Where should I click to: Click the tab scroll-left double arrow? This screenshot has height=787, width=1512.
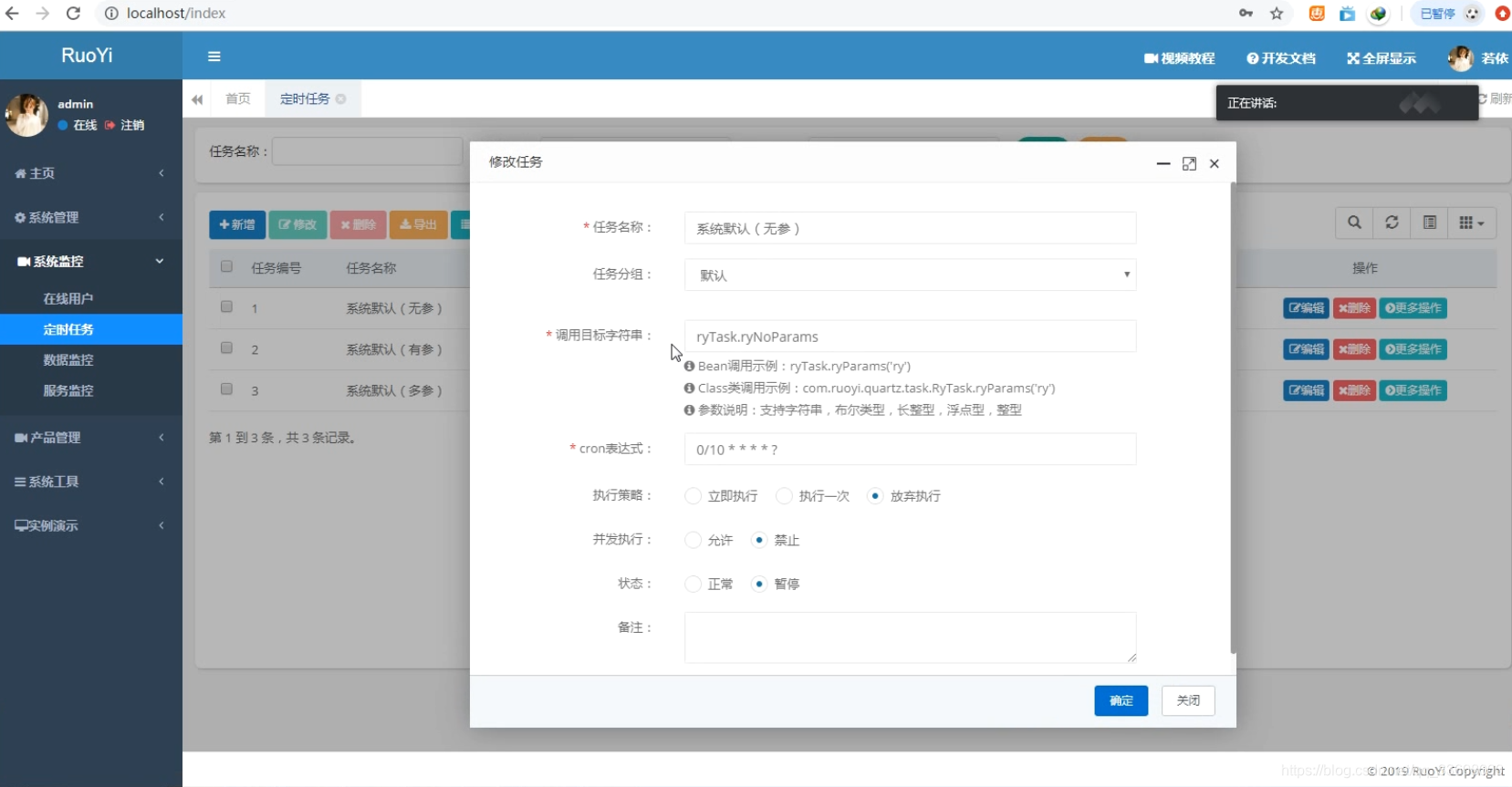[x=197, y=99]
